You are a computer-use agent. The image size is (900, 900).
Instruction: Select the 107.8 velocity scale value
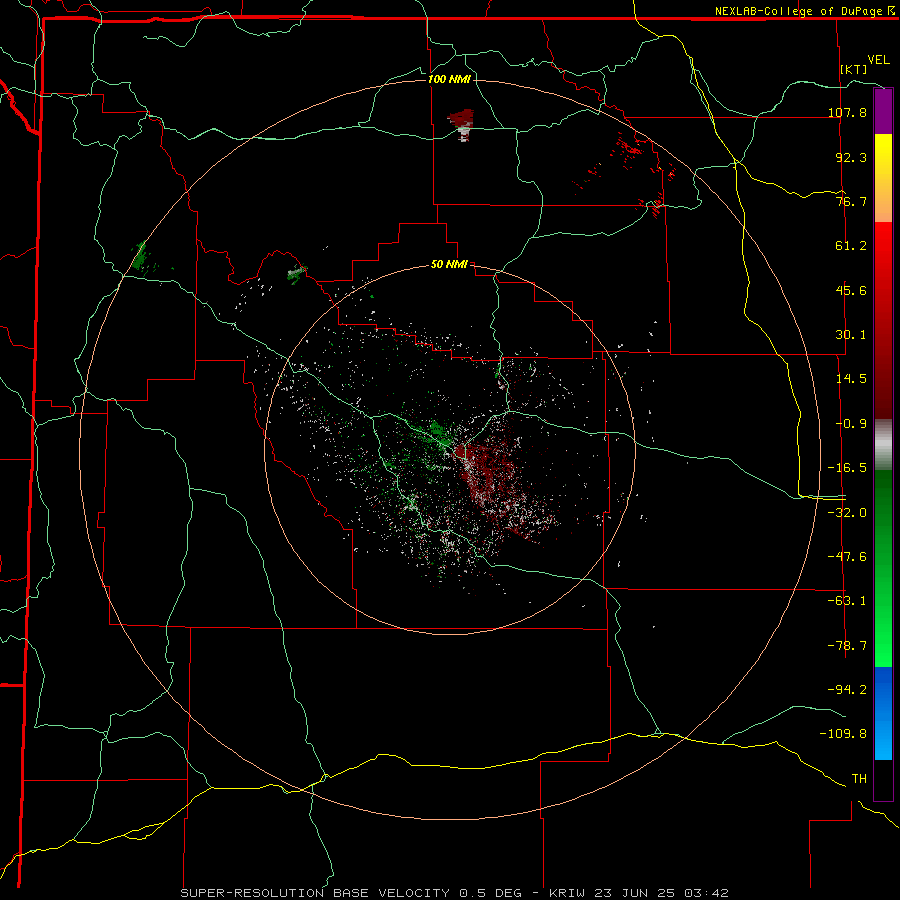847,112
